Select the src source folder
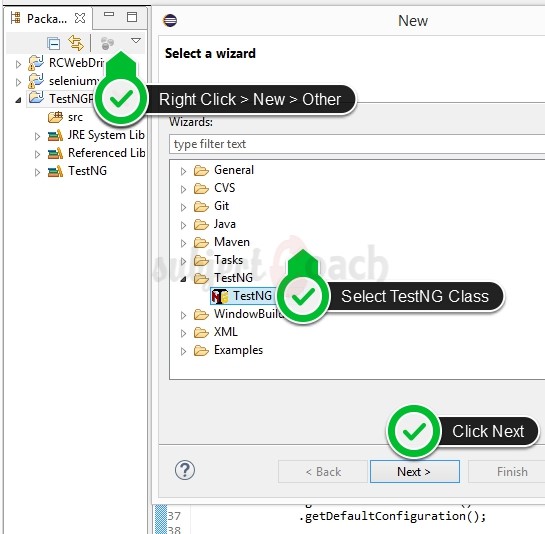Image resolution: width=545 pixels, height=534 pixels. click(x=65, y=117)
